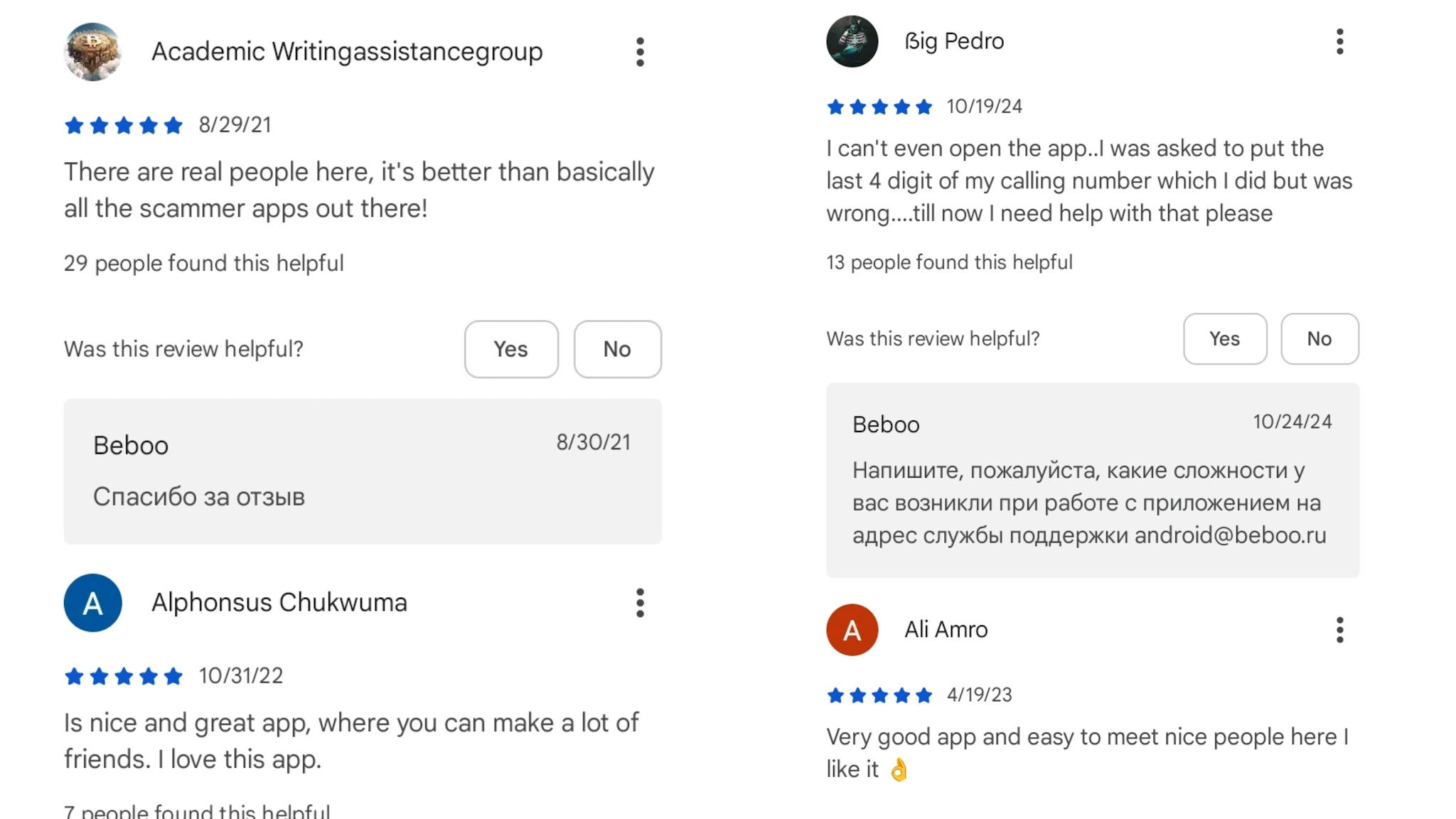Image resolution: width=1456 pixels, height=819 pixels.
Task: Click star rating on 10/19/24 review
Action: [x=879, y=107]
